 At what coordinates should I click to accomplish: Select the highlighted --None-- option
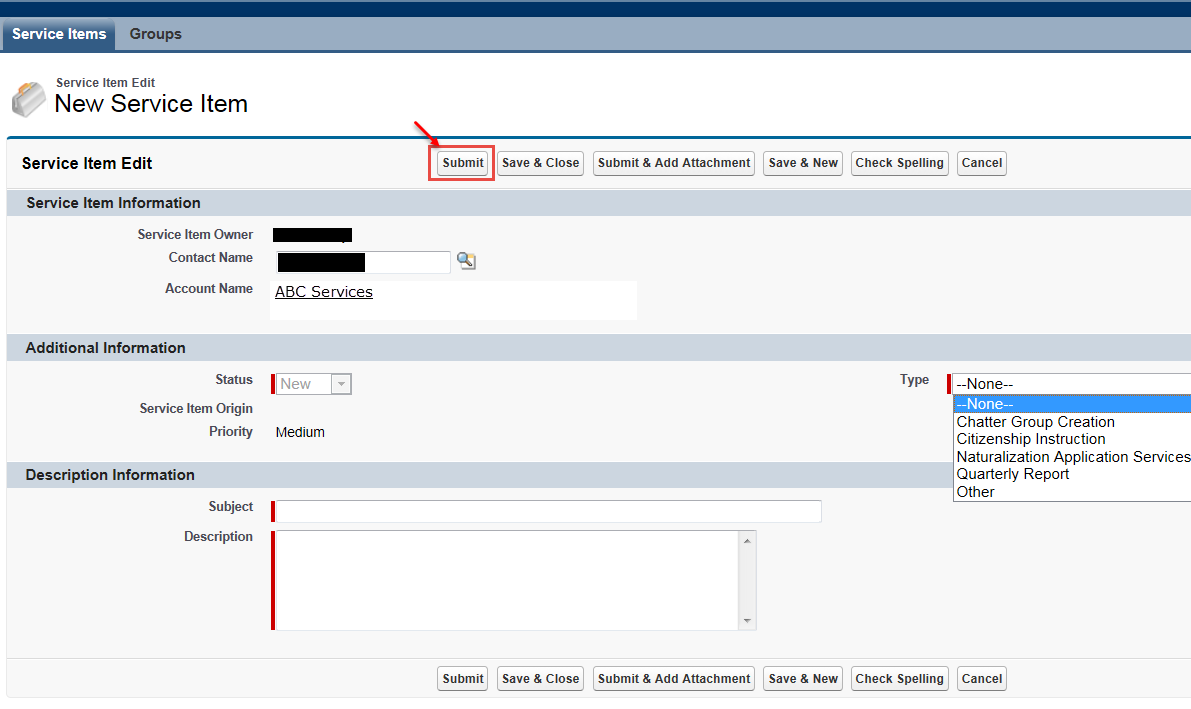pyautogui.click(x=1072, y=404)
